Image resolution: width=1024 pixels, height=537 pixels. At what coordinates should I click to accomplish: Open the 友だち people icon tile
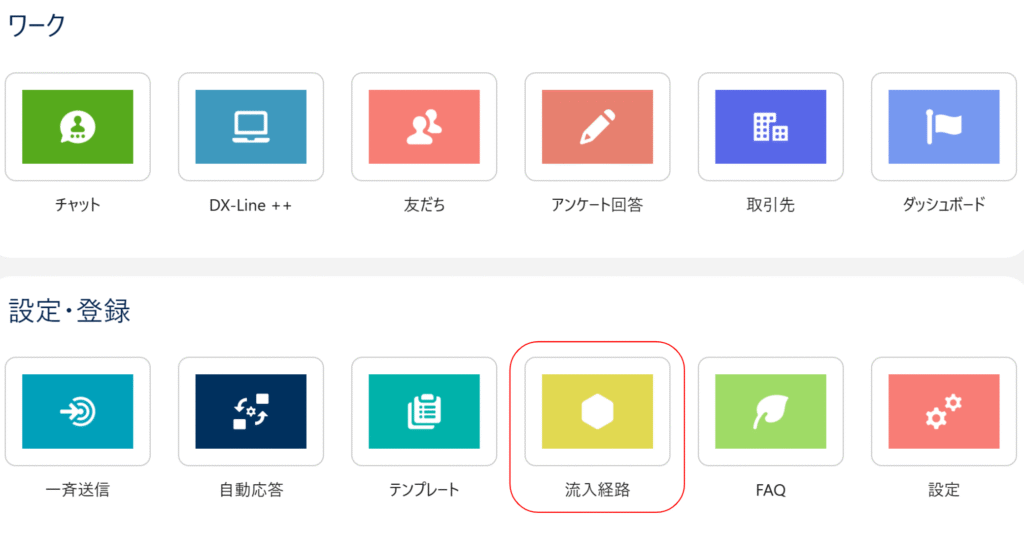424,127
